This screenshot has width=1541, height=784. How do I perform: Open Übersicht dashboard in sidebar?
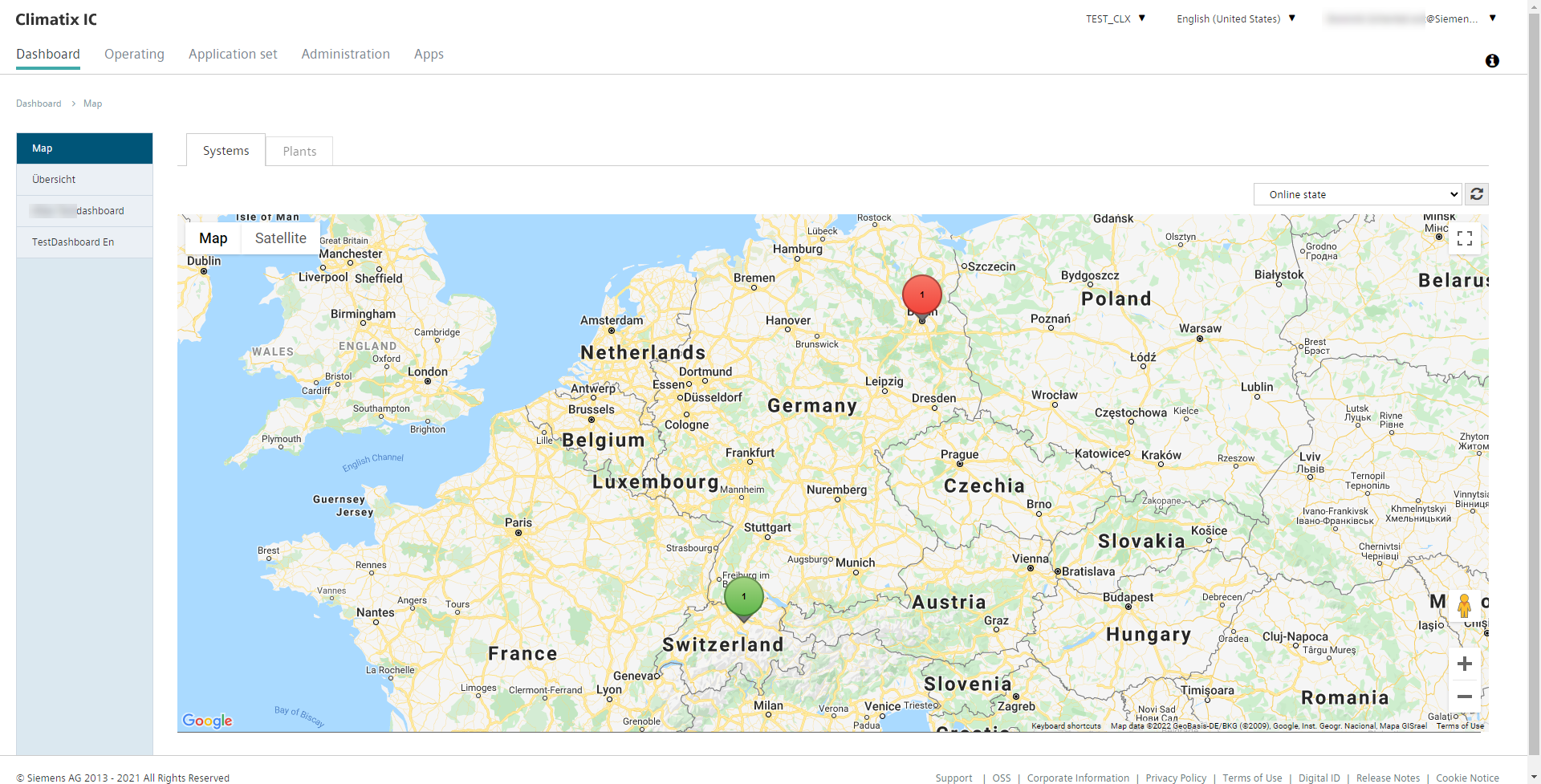[x=84, y=180]
